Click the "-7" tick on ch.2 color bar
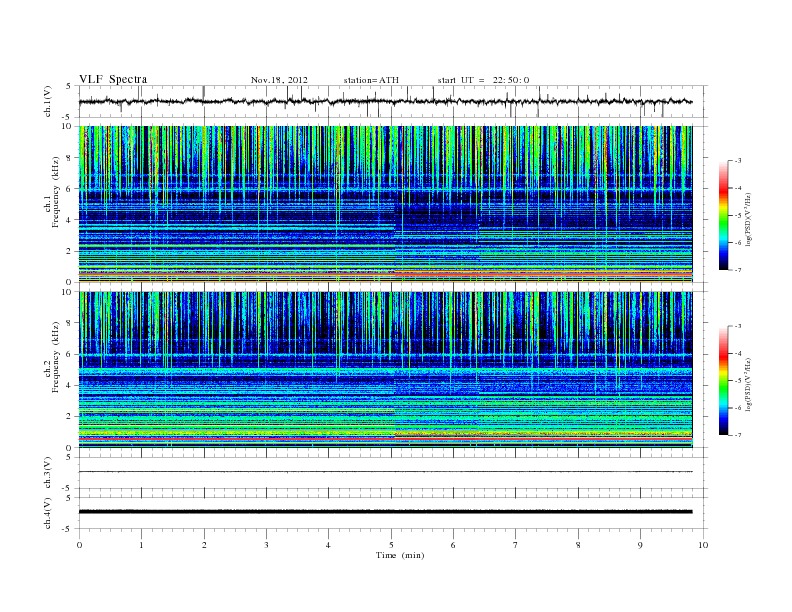The height and width of the screenshot is (612, 792). (738, 435)
